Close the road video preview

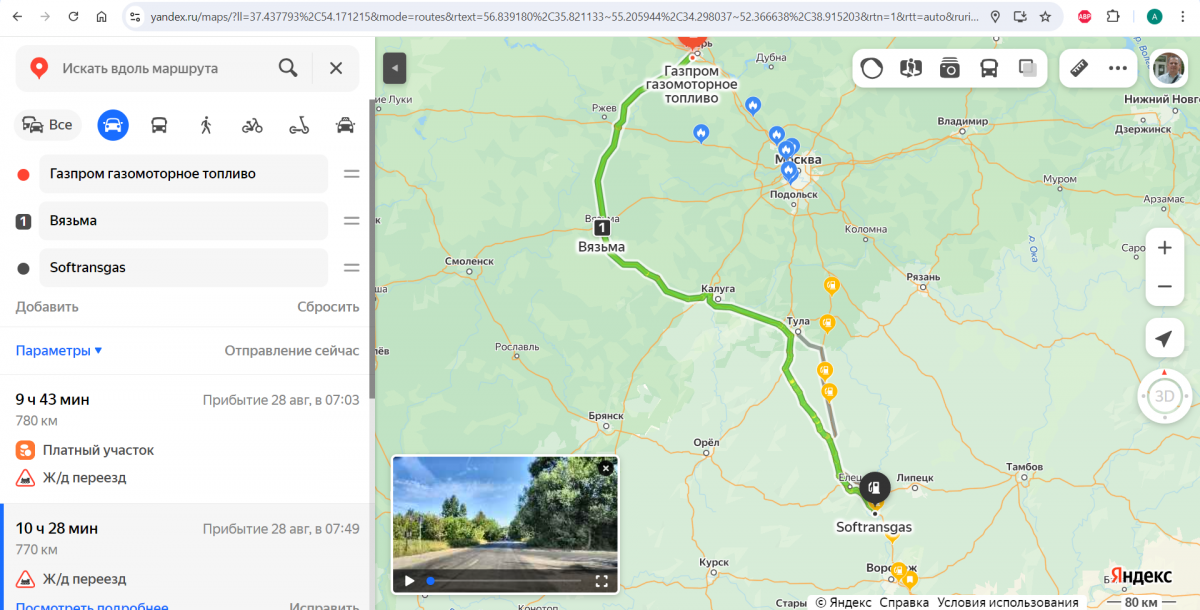[605, 468]
